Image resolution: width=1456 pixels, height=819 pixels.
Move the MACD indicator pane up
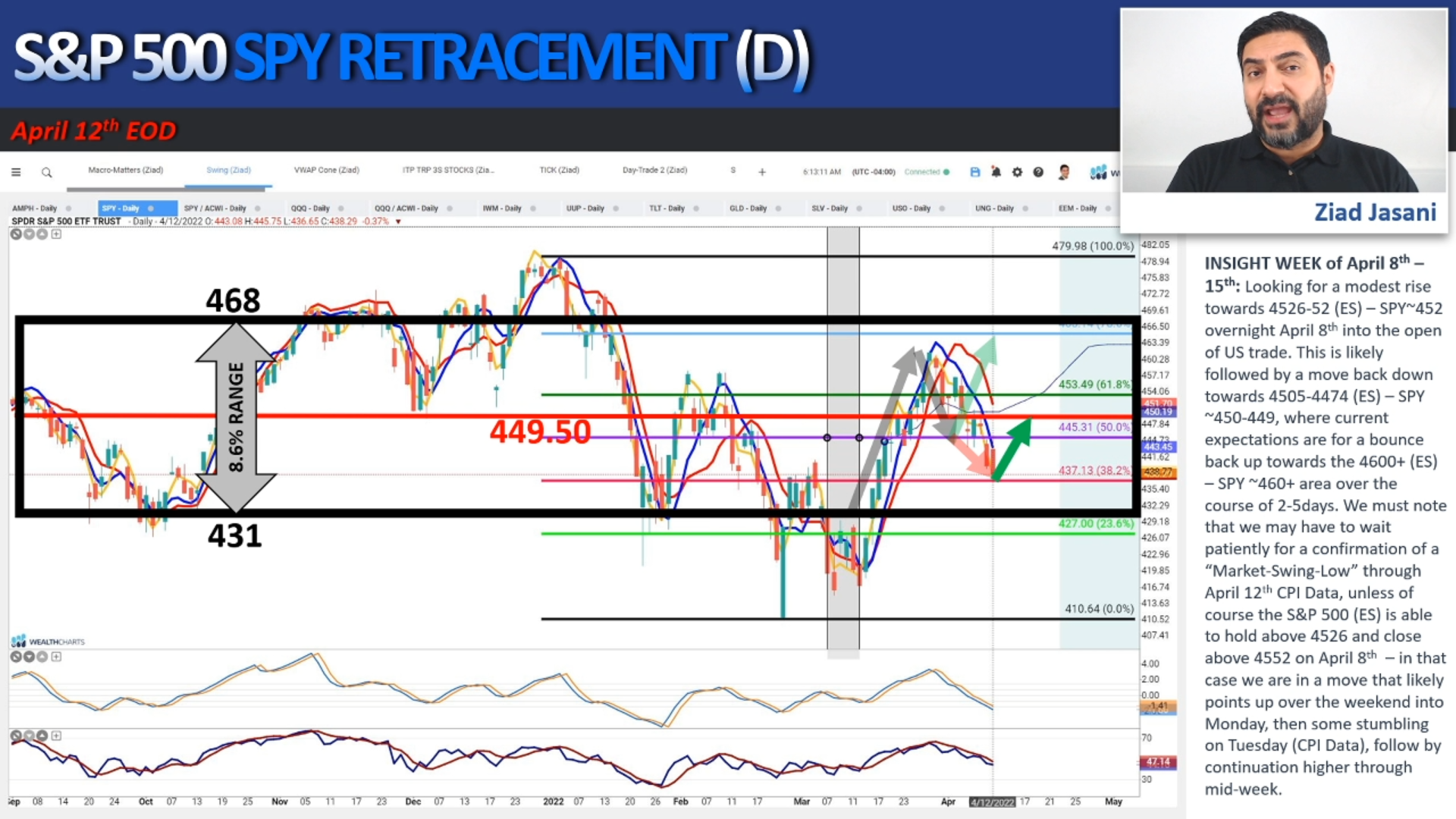pyautogui.click(x=42, y=657)
